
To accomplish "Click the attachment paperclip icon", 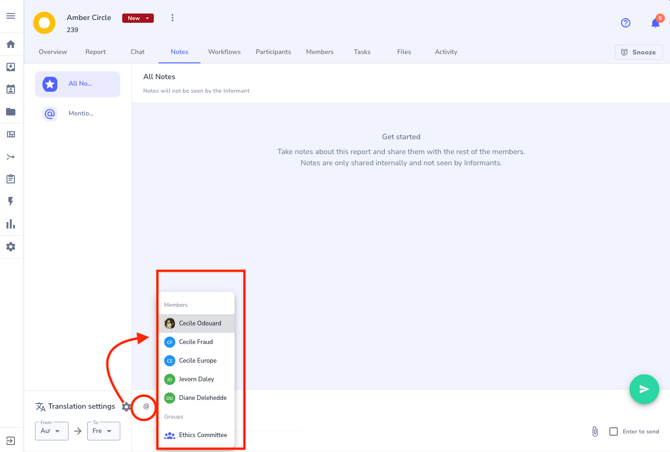I will 595,431.
